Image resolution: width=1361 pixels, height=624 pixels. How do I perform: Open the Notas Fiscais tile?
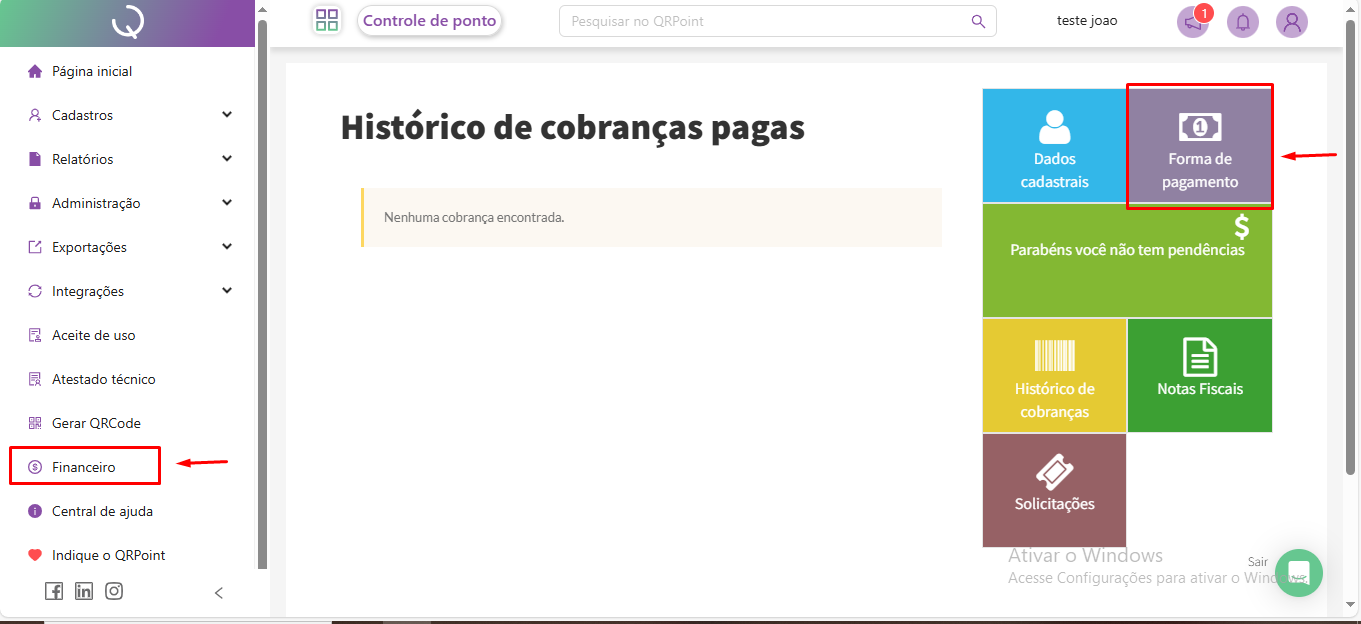click(x=1199, y=375)
